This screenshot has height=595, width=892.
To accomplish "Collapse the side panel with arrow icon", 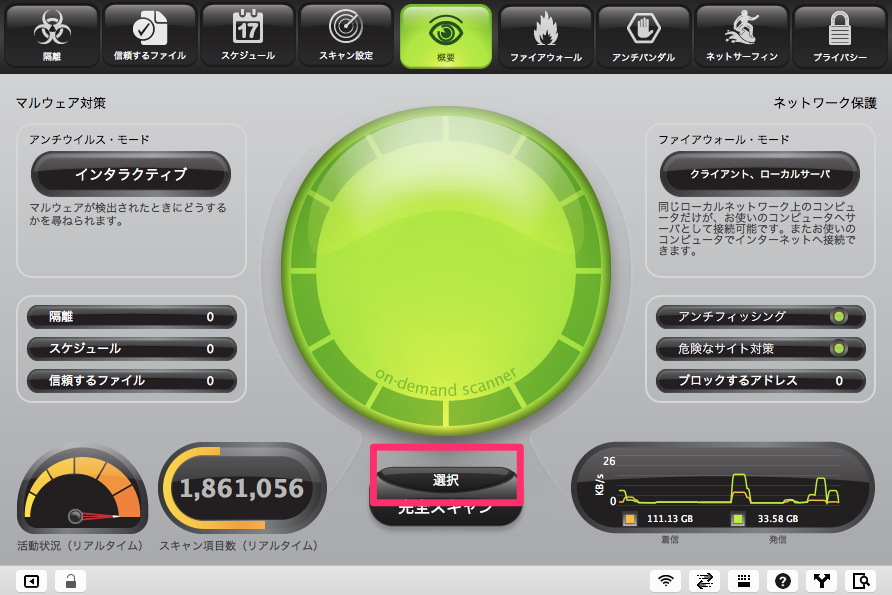I will (x=31, y=580).
